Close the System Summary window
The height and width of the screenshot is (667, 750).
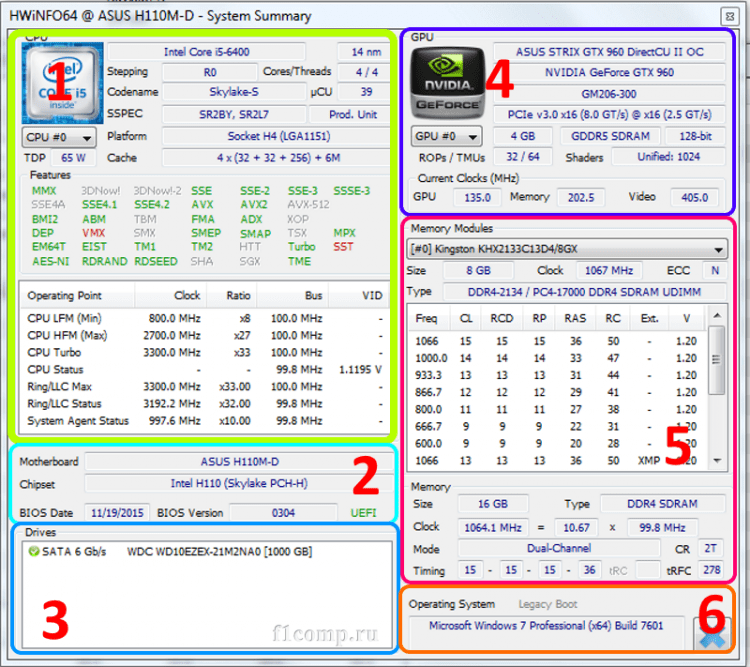[729, 16]
